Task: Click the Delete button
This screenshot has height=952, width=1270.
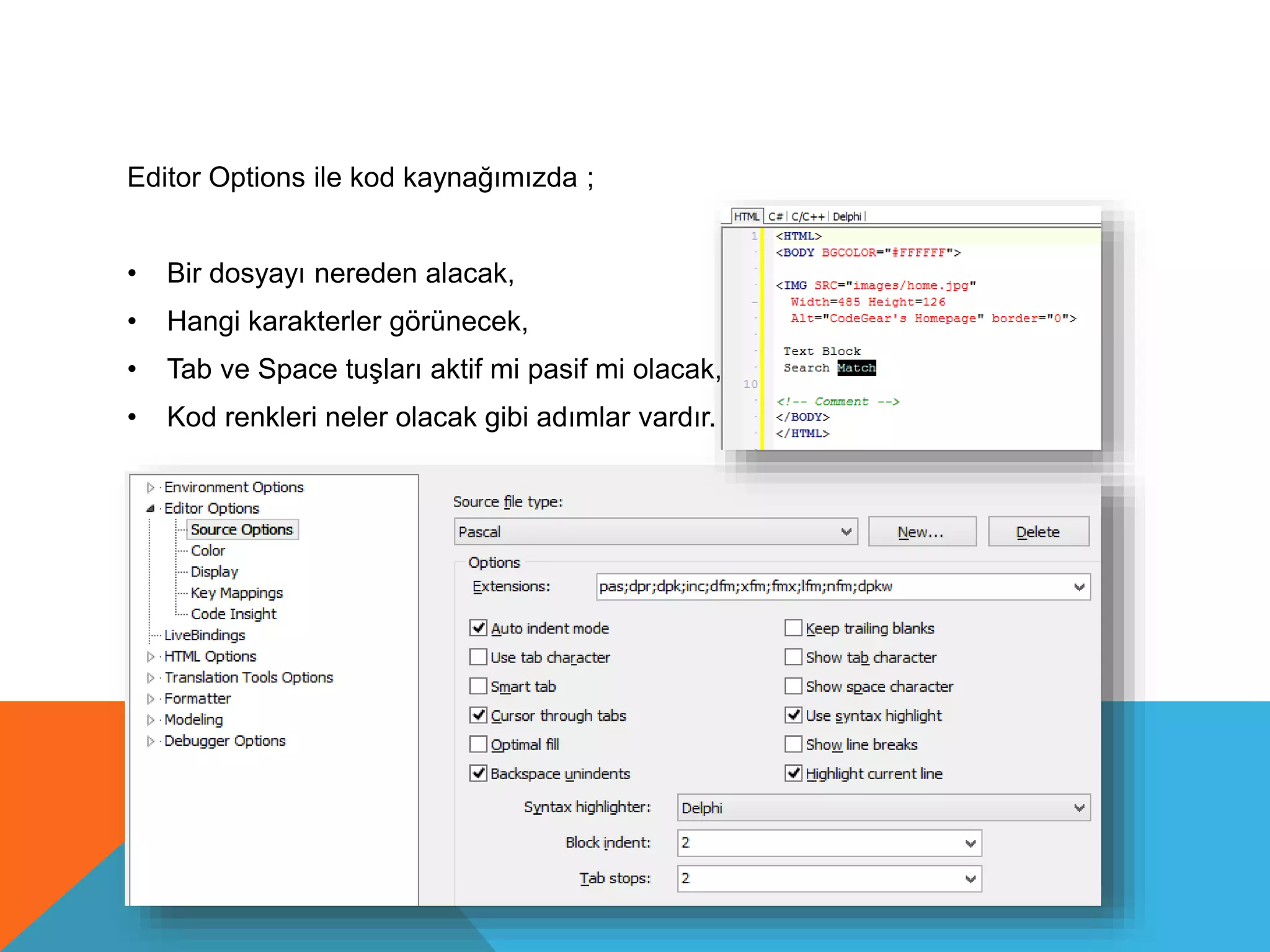Action: tap(1038, 532)
